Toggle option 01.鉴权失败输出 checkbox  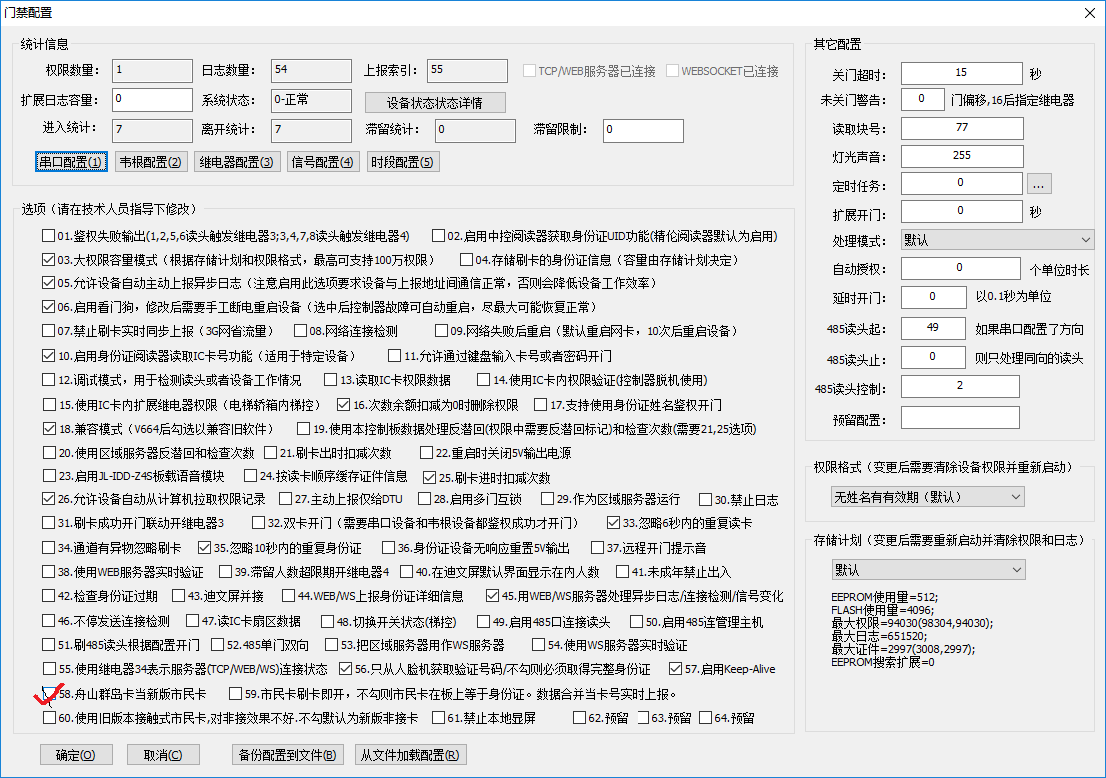click(x=49, y=236)
